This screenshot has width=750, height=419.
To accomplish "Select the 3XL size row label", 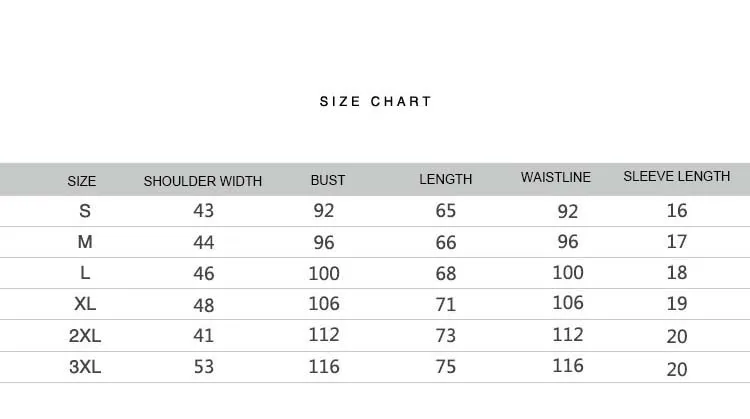I will click(x=85, y=367).
